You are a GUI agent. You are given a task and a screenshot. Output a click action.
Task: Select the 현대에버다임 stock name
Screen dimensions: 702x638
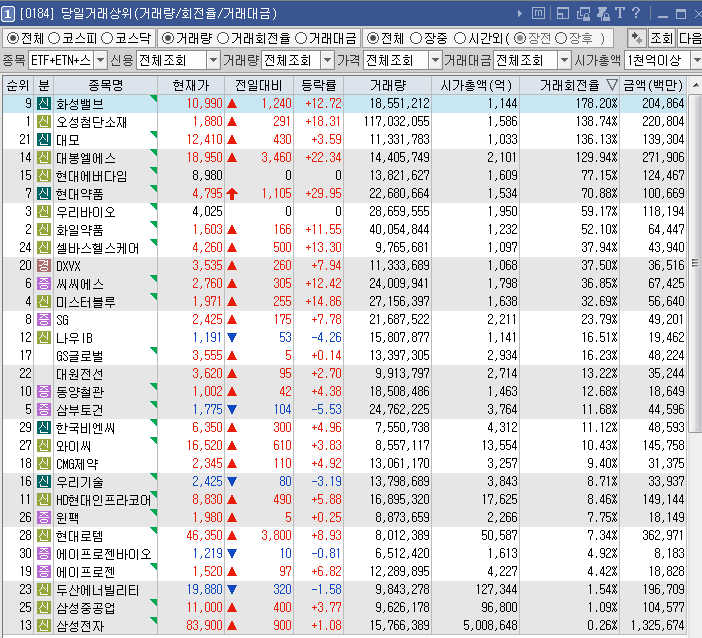[91, 176]
